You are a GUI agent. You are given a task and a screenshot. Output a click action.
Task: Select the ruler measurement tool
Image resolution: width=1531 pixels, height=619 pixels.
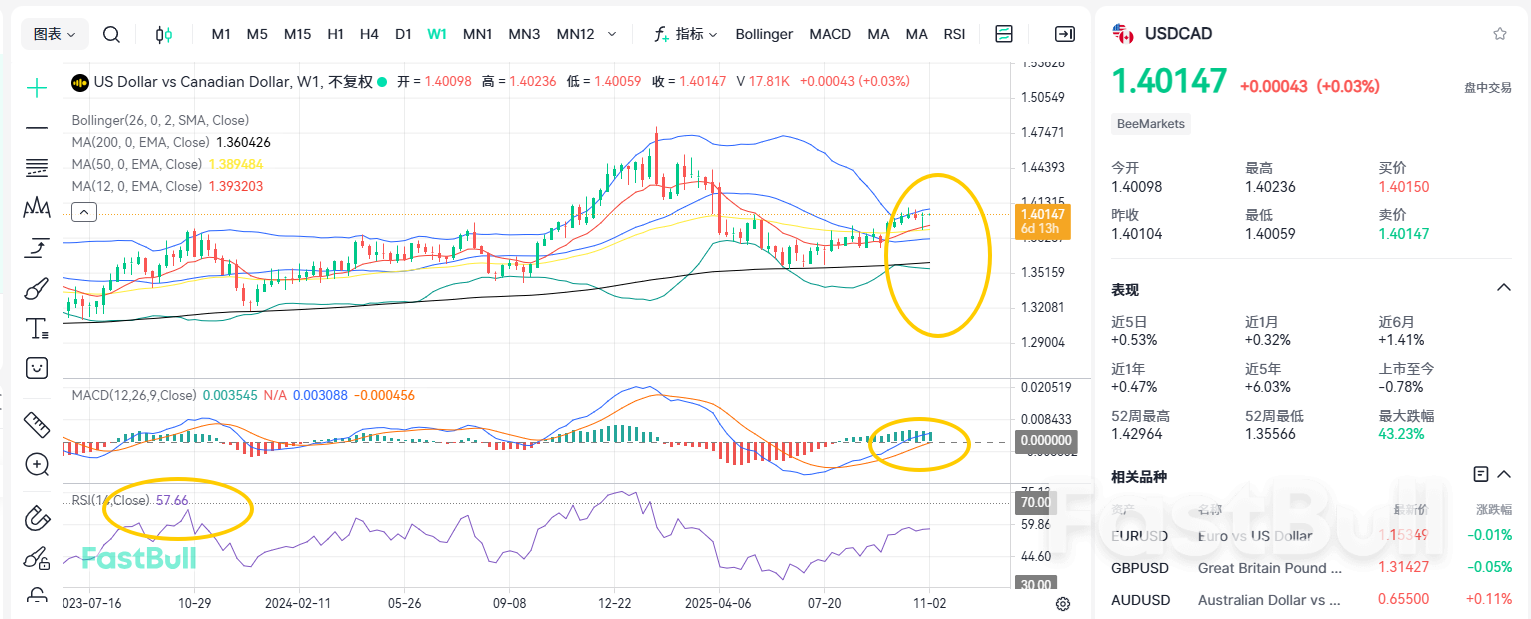point(36,425)
